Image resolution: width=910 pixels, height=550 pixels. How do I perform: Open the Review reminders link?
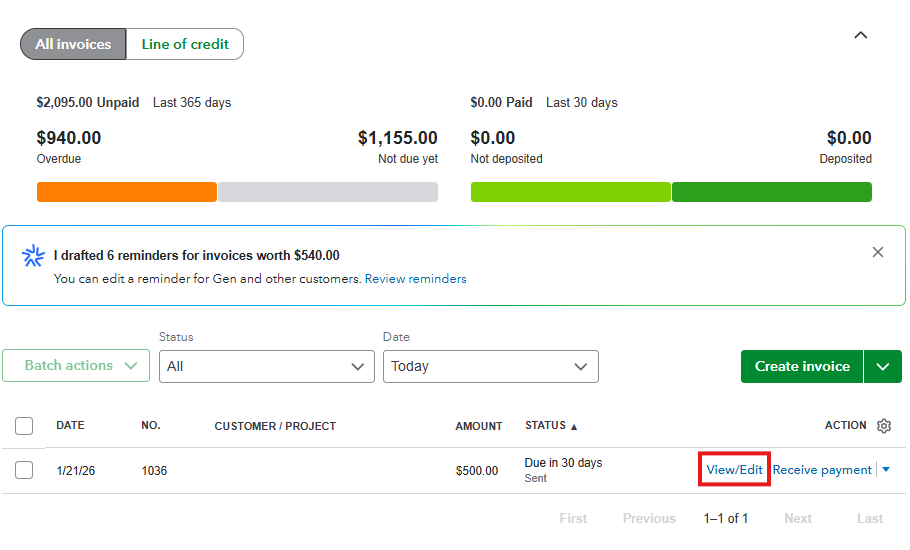[x=415, y=279]
